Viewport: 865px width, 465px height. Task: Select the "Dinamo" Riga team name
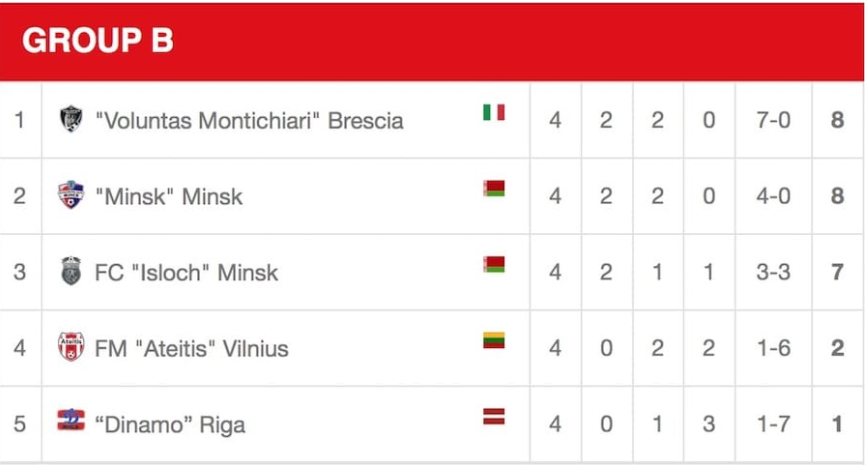[x=170, y=425]
